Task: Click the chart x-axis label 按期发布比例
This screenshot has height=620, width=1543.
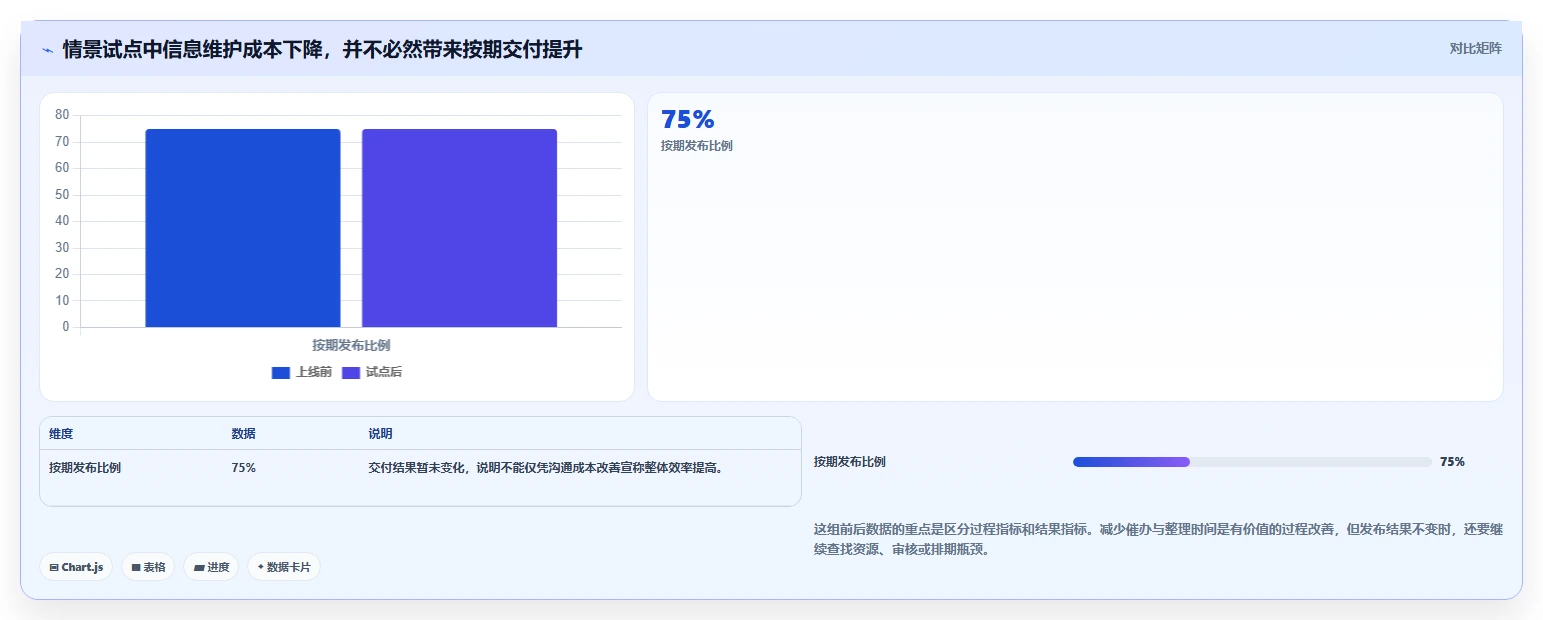Action: tap(351, 345)
